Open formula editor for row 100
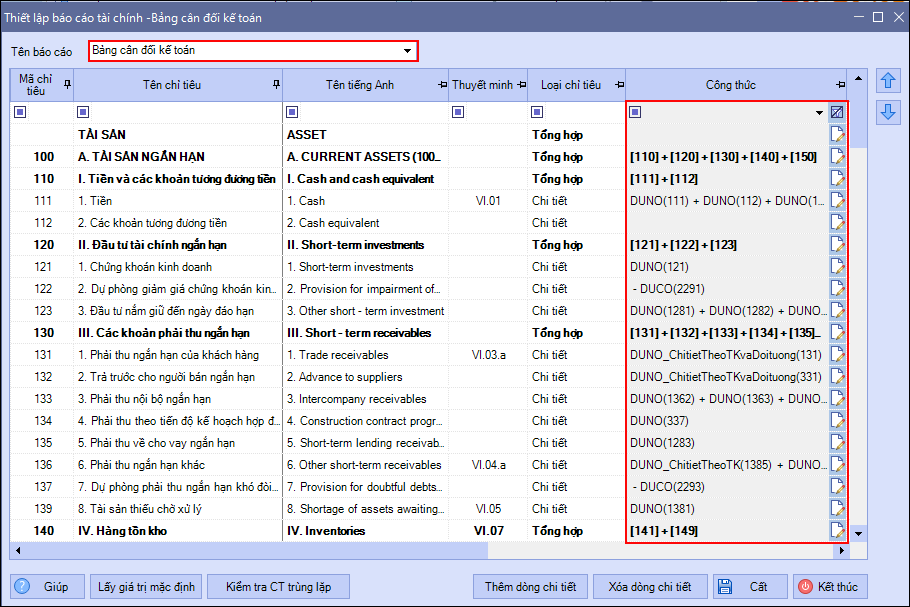Viewport: 910px width, 607px height. point(837,157)
